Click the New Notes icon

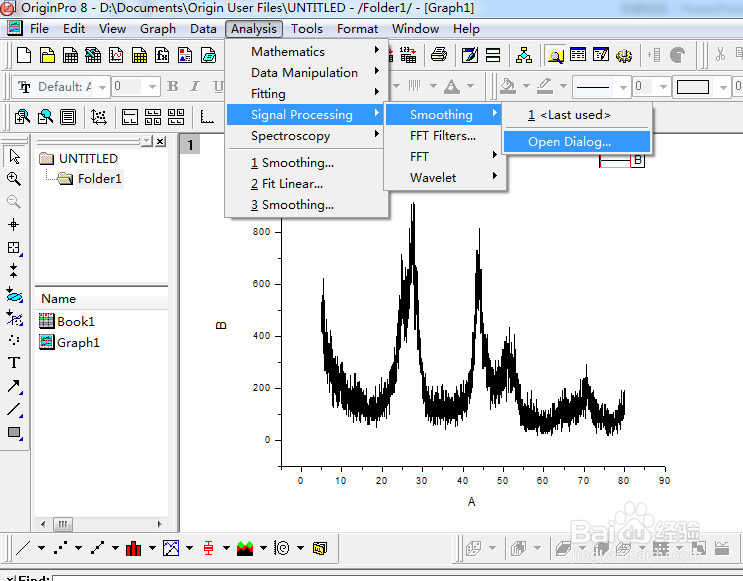pos(208,55)
